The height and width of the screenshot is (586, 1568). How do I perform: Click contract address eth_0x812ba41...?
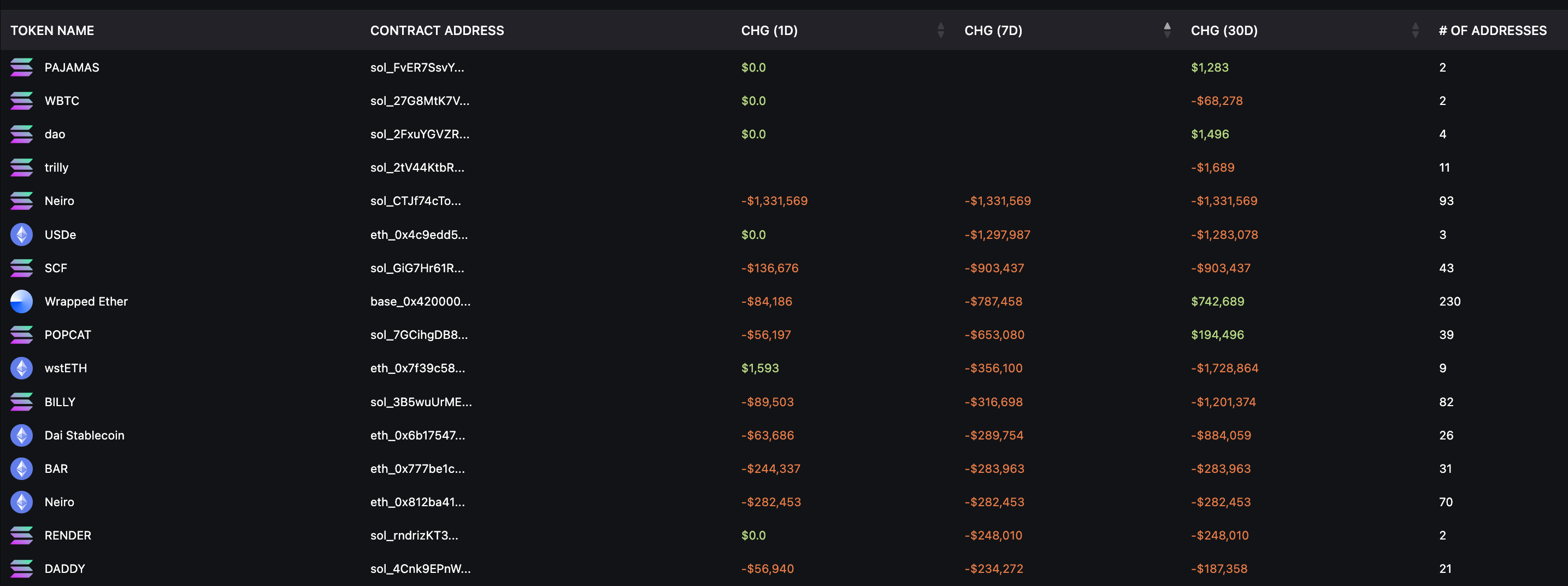pyautogui.click(x=417, y=502)
